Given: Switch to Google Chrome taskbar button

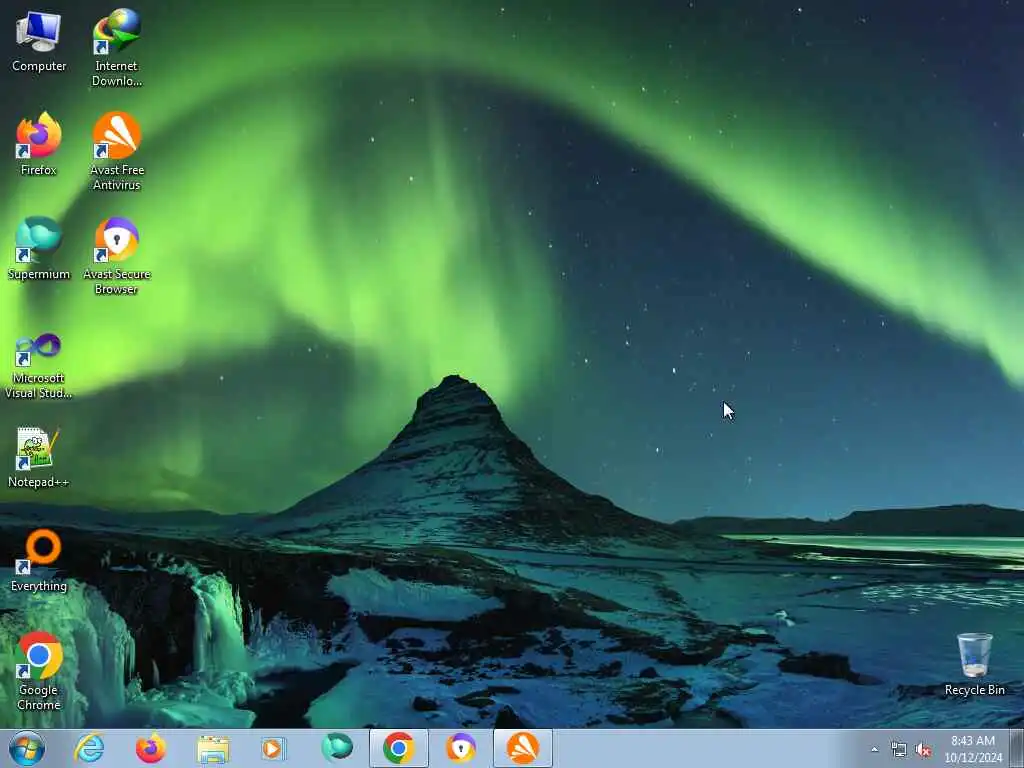Looking at the screenshot, I should point(399,748).
